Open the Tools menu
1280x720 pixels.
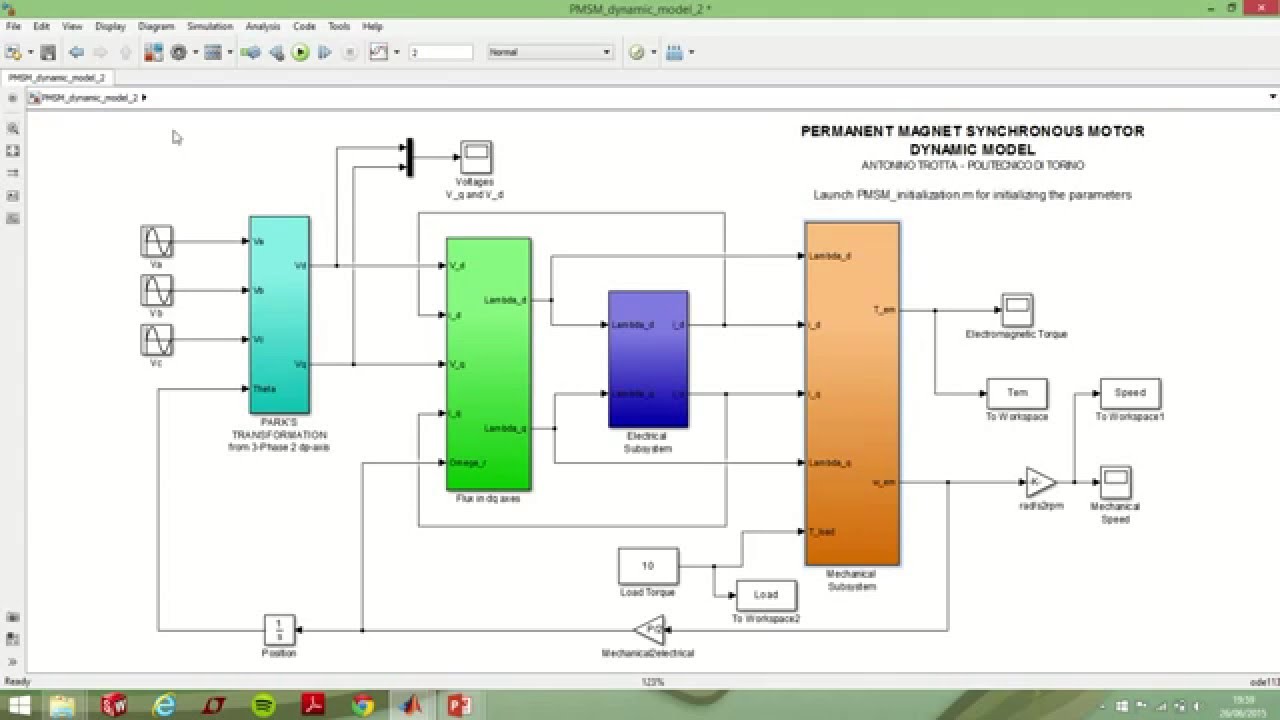[339, 26]
